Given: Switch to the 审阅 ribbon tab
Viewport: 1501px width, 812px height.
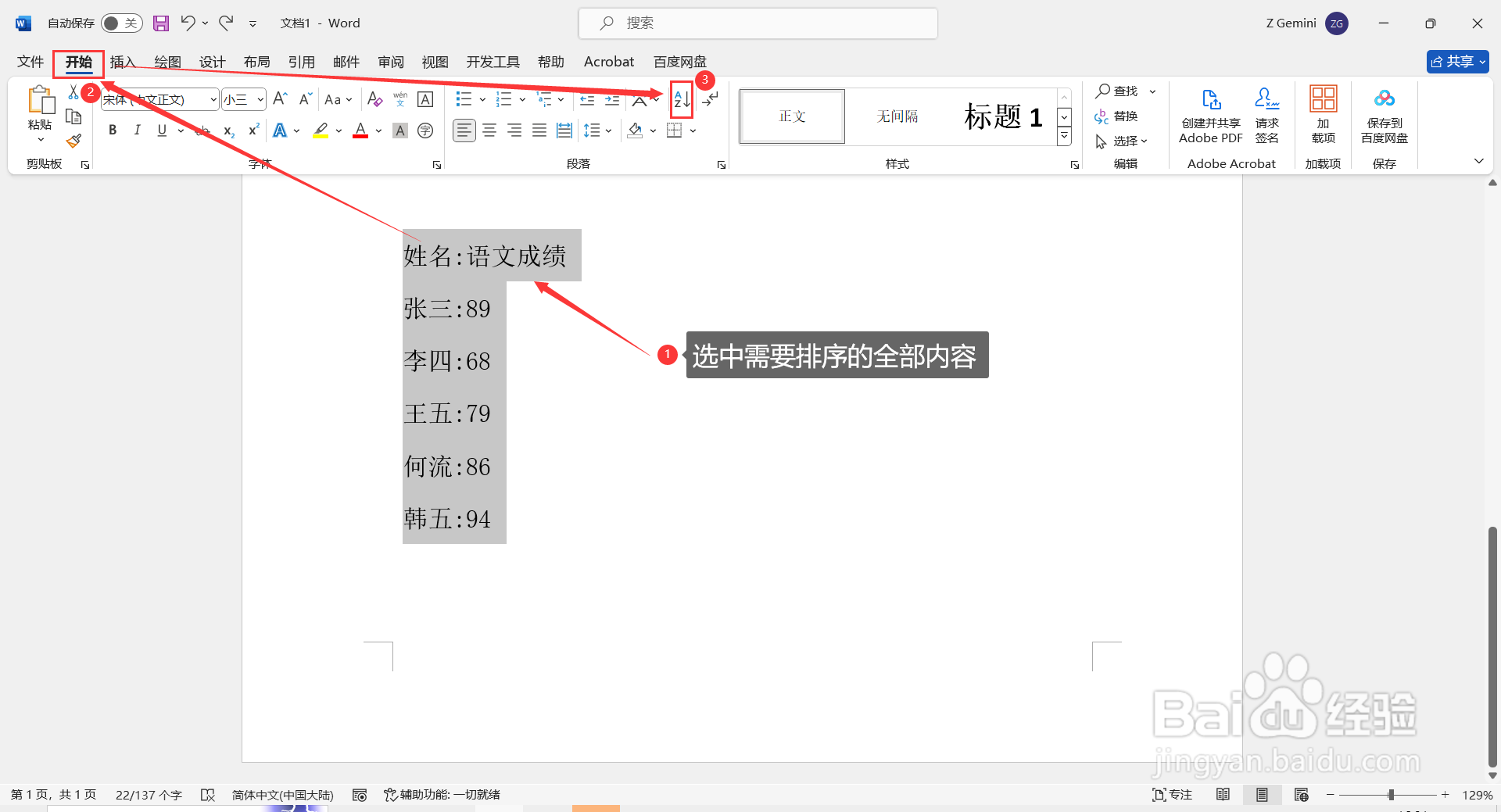Looking at the screenshot, I should tap(390, 61).
